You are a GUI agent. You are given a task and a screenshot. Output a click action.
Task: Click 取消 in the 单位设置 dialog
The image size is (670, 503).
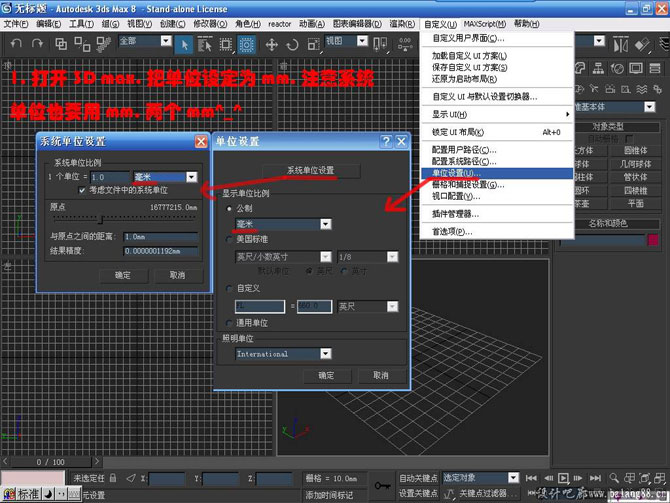coord(381,376)
